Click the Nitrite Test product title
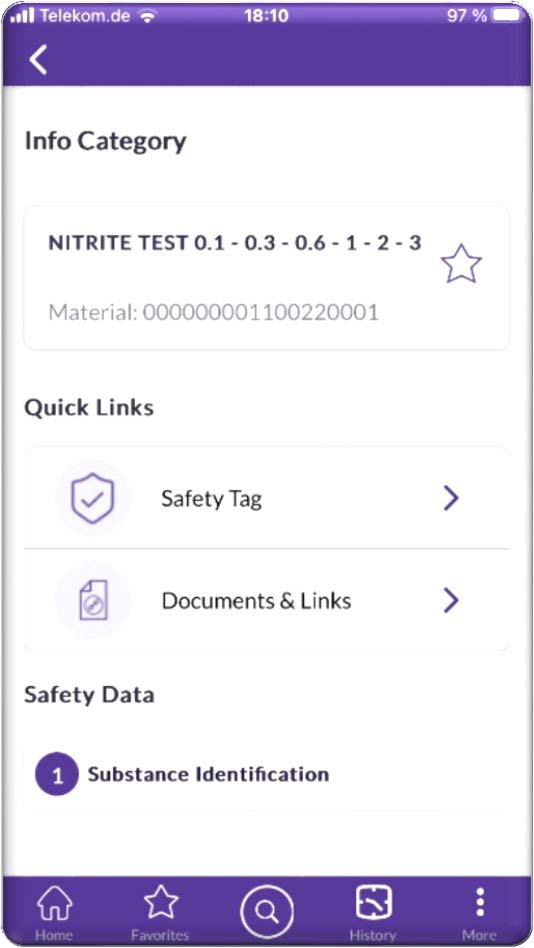The width and height of the screenshot is (534, 948). point(235,242)
